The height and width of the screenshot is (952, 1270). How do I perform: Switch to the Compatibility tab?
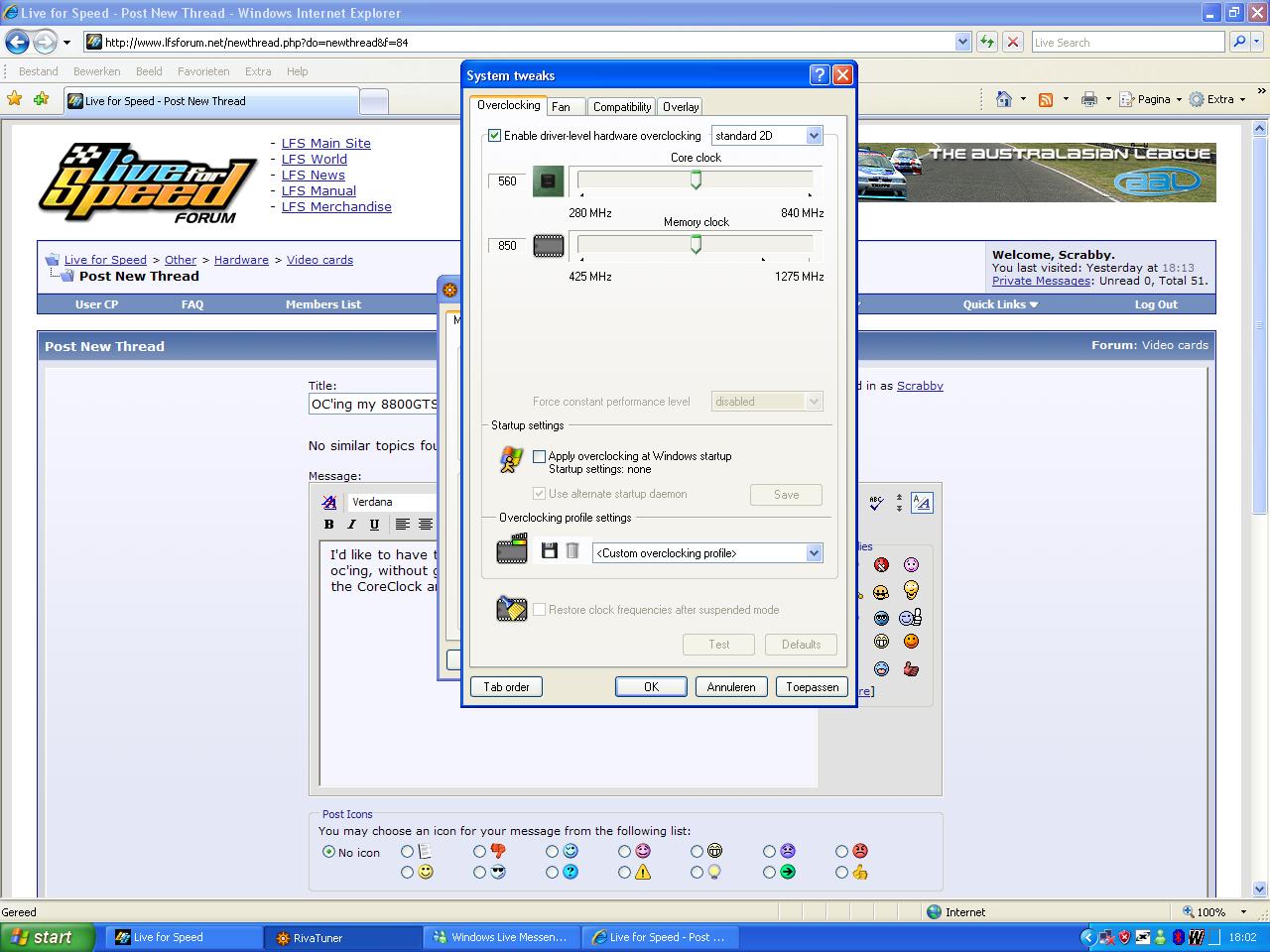(622, 107)
